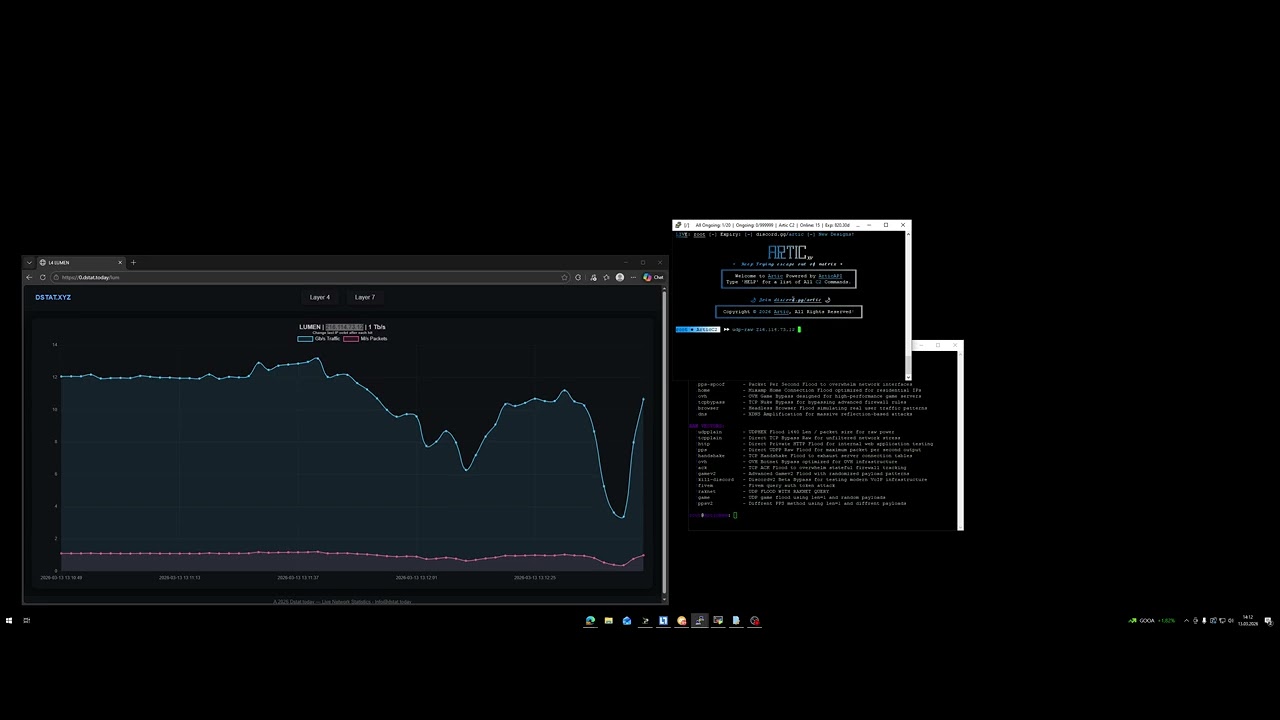Select the L4 LUMEN browser tab

coord(79,262)
